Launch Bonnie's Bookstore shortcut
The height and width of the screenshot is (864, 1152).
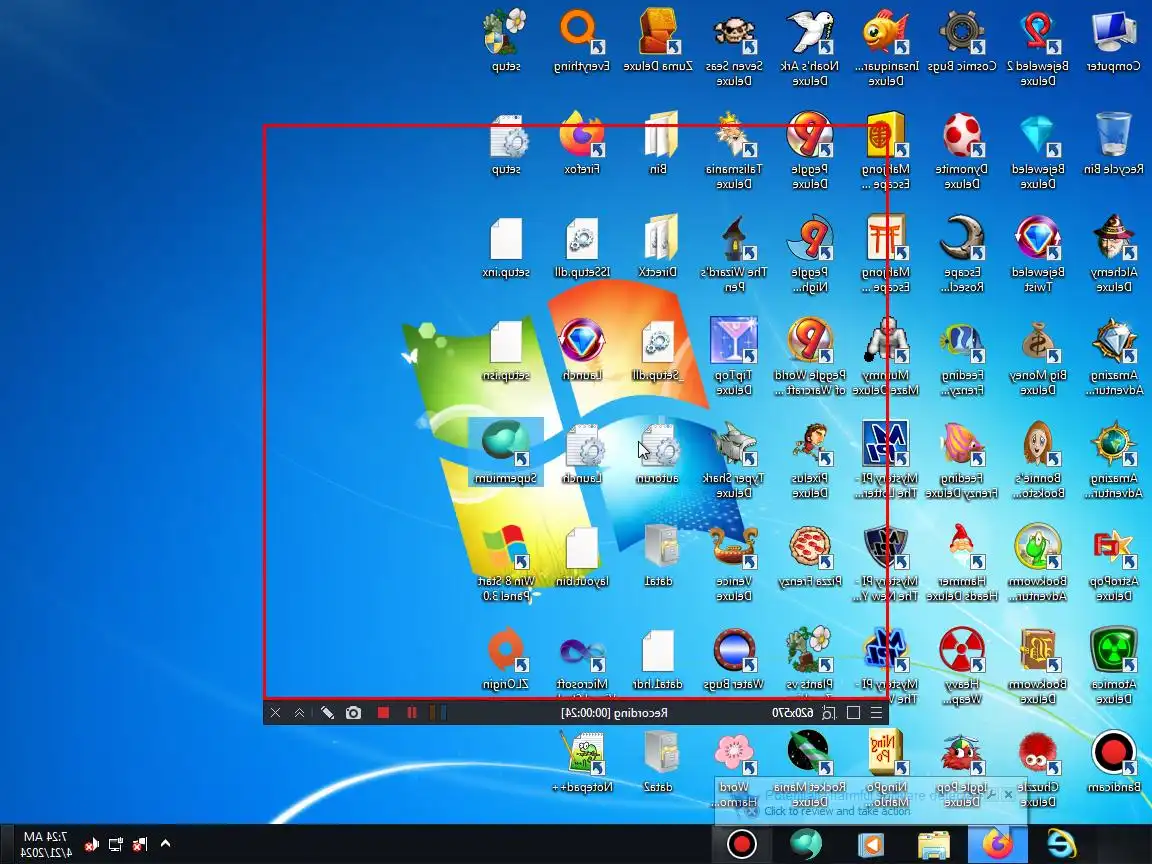[1038, 461]
